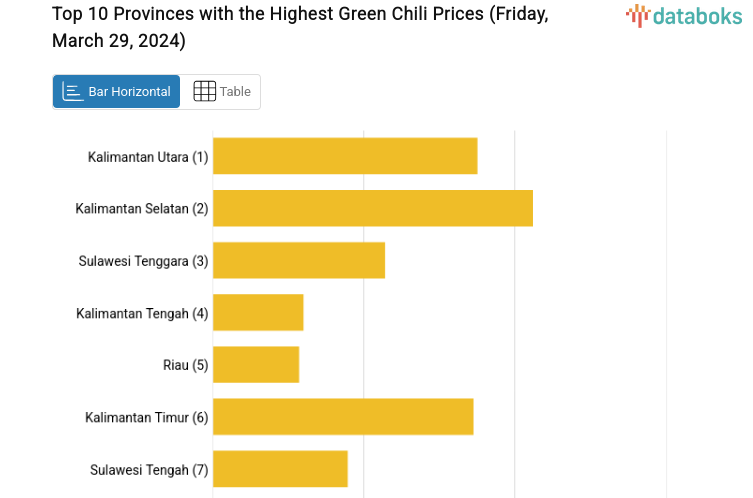This screenshot has height=498, width=753.
Task: Select the Kalimantan Selatan bar
Action: (372, 208)
